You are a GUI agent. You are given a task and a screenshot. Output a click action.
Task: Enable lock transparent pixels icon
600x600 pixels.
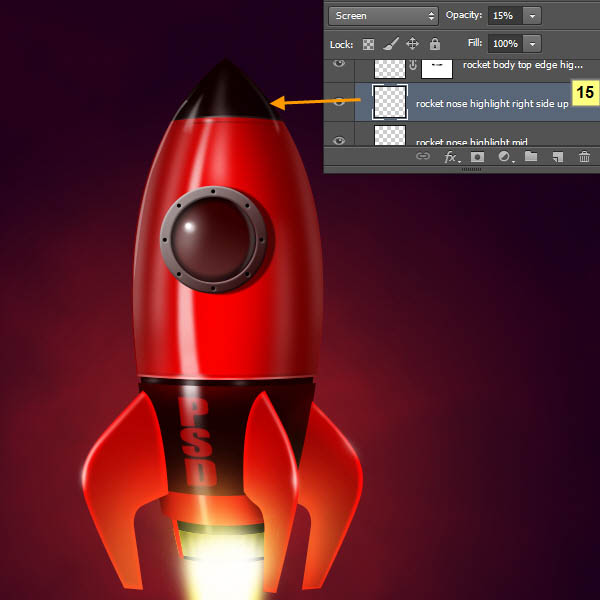[368, 44]
